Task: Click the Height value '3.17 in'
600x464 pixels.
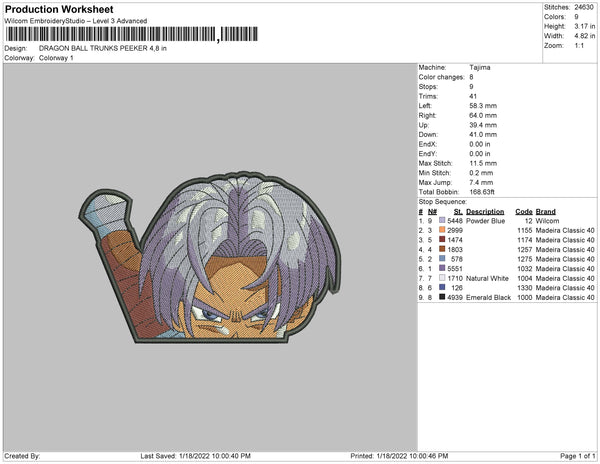Action: click(584, 26)
